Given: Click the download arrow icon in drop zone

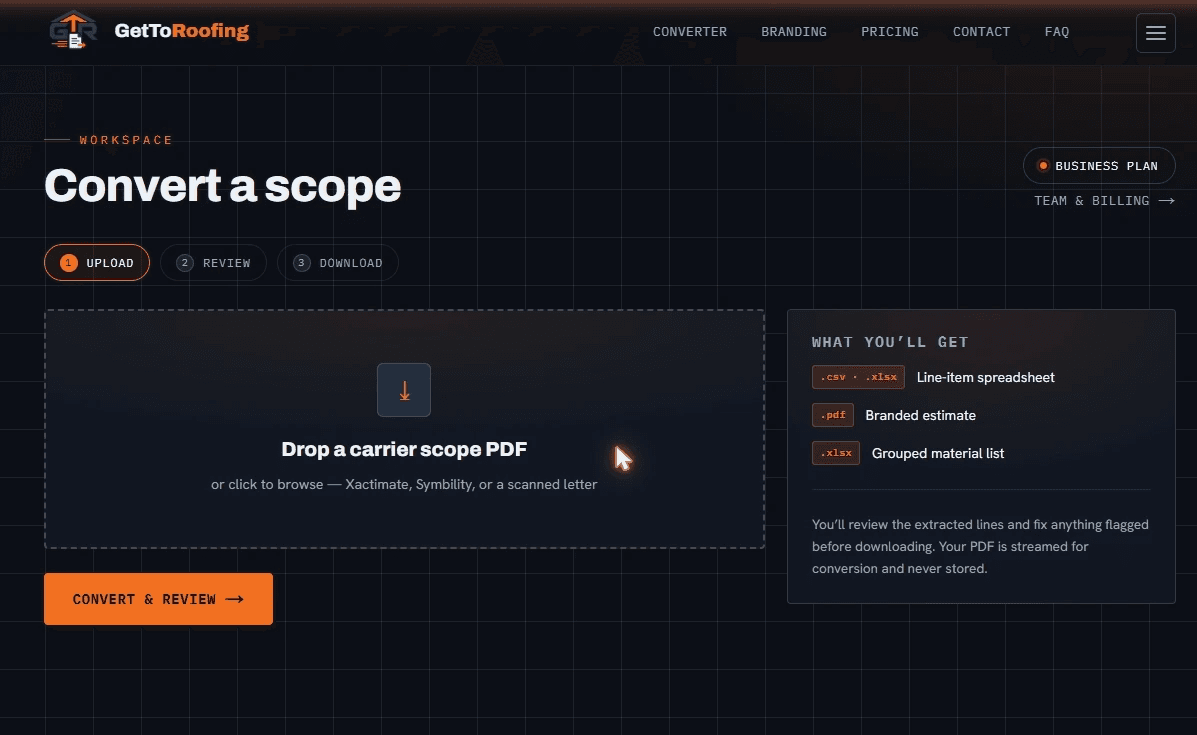Looking at the screenshot, I should pyautogui.click(x=404, y=390).
